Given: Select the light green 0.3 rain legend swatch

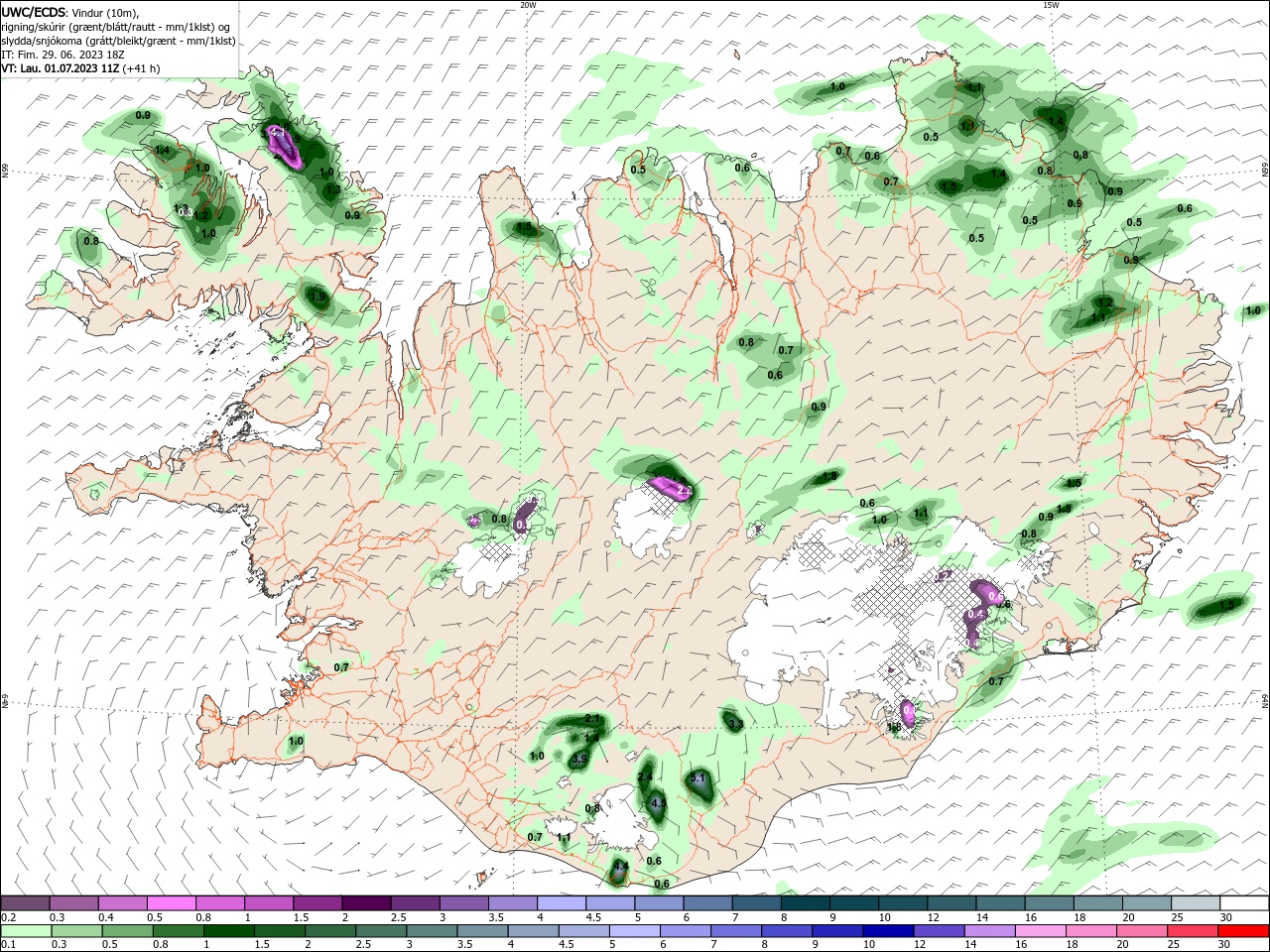Looking at the screenshot, I should click(x=78, y=930).
